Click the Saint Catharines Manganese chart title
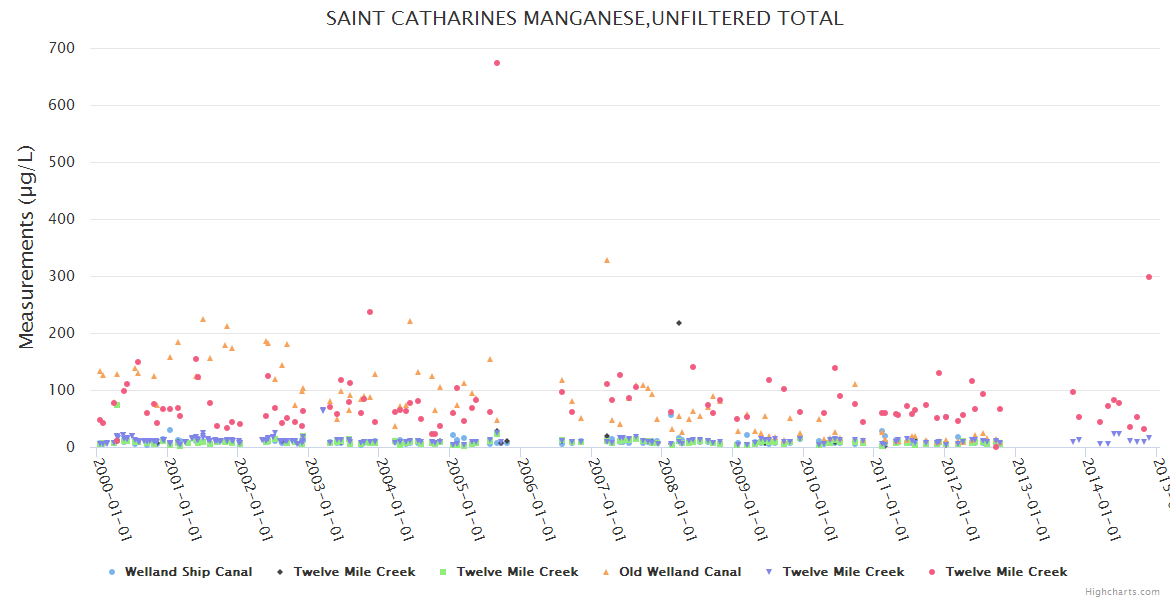Viewport: 1170px width, 600px height. click(584, 18)
